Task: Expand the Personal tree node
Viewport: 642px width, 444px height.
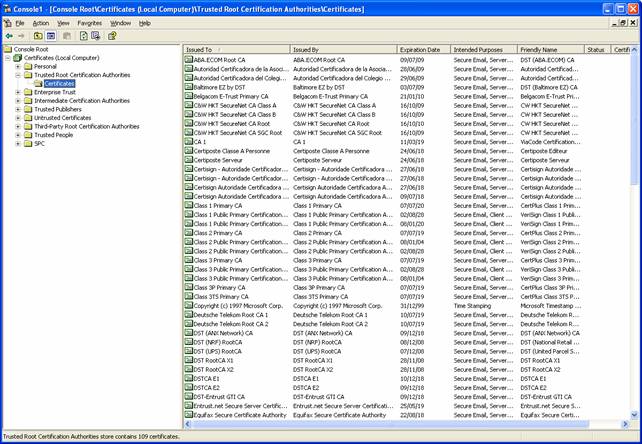Action: pos(18,67)
